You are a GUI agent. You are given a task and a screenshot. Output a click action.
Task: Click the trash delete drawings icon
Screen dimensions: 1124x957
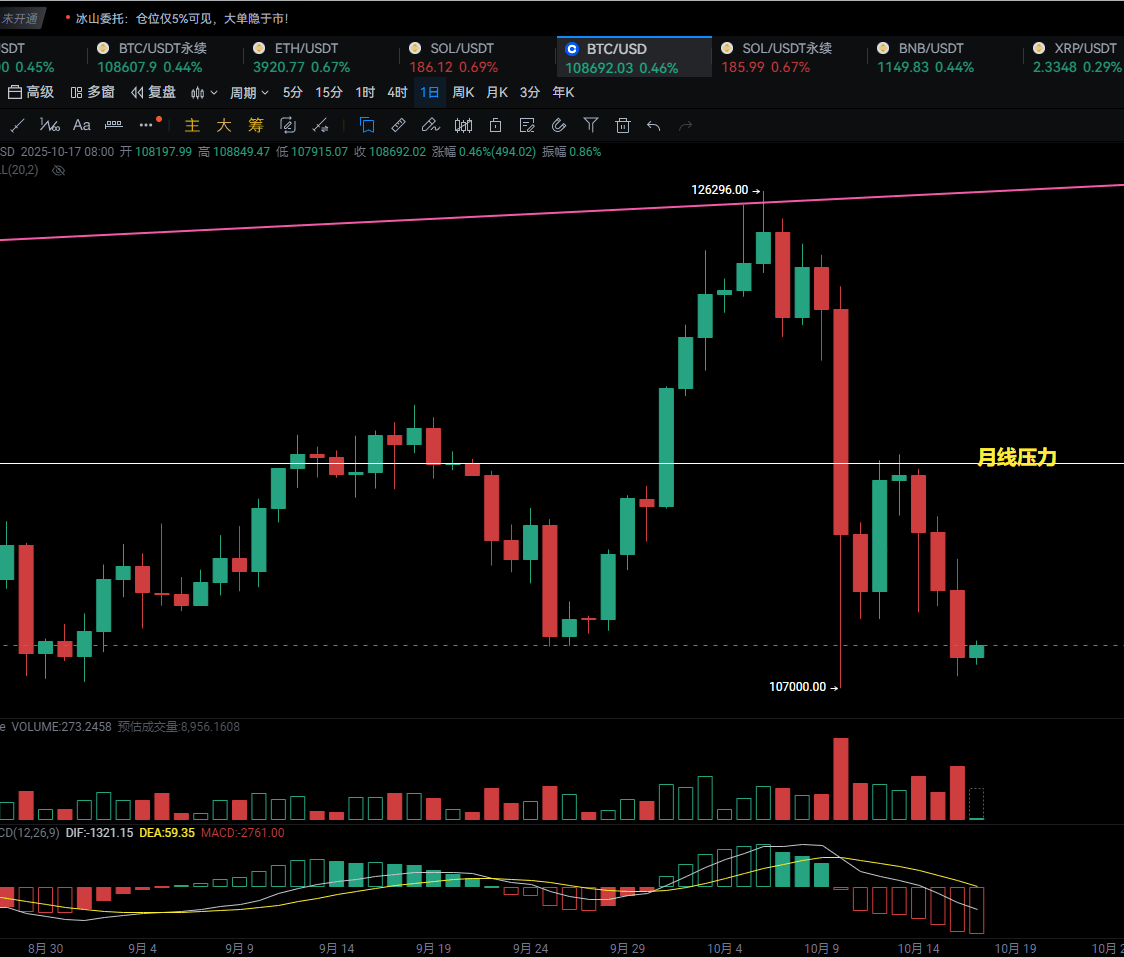pyautogui.click(x=623, y=125)
